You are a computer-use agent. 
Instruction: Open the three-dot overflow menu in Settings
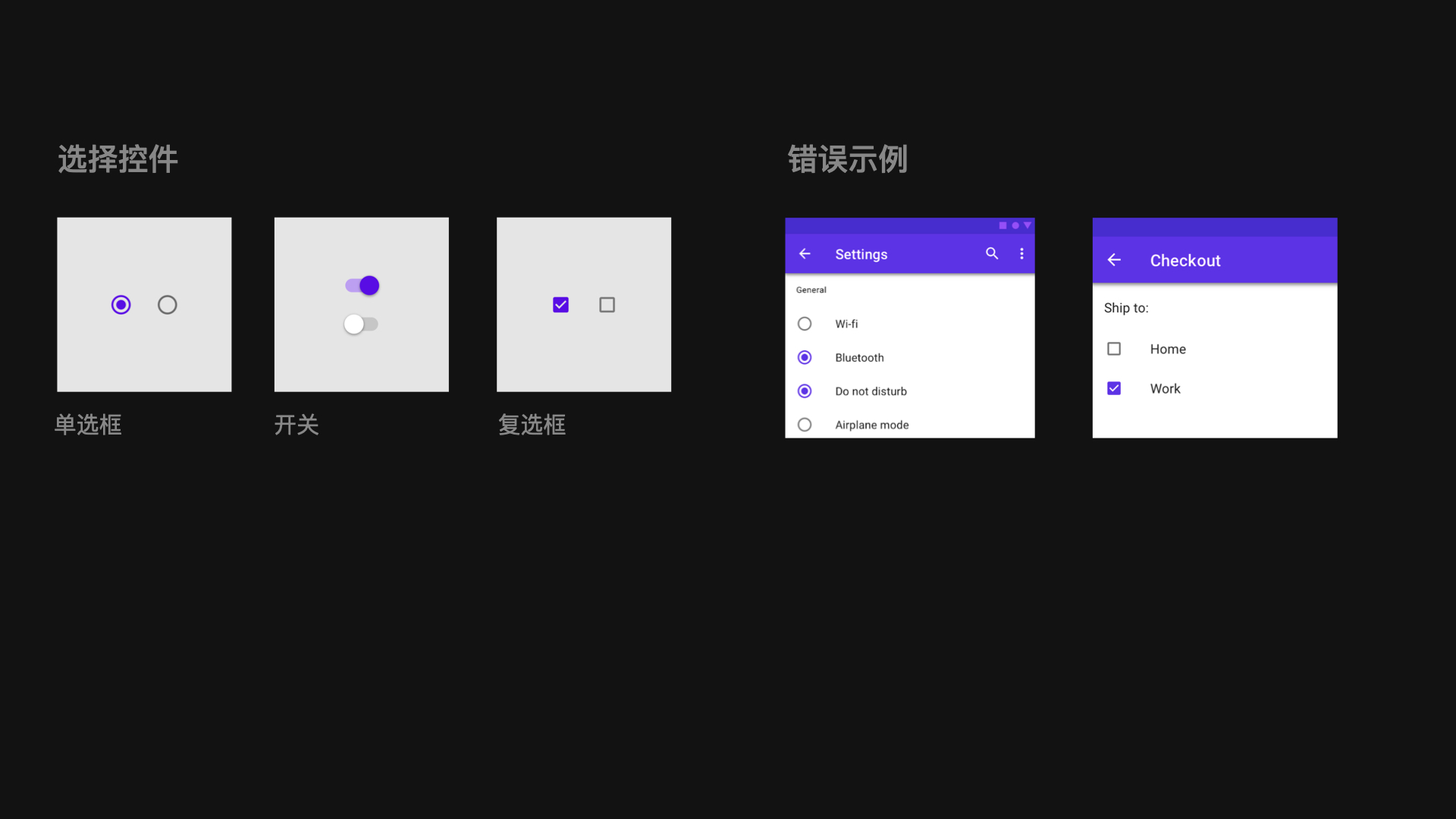(x=1021, y=253)
